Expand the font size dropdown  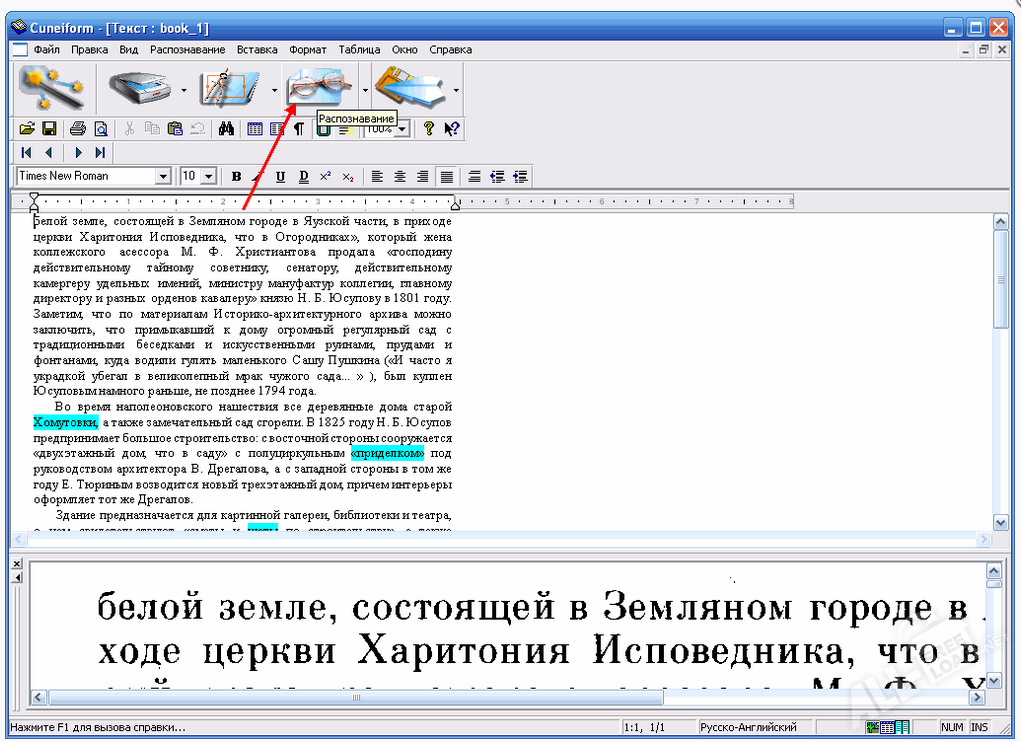click(x=208, y=177)
